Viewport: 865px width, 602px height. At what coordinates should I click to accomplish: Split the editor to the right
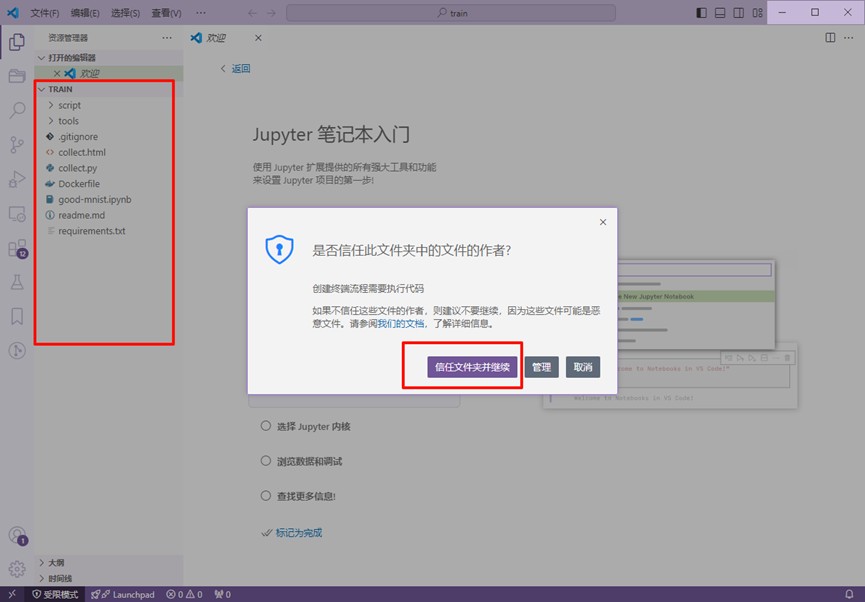click(x=830, y=38)
